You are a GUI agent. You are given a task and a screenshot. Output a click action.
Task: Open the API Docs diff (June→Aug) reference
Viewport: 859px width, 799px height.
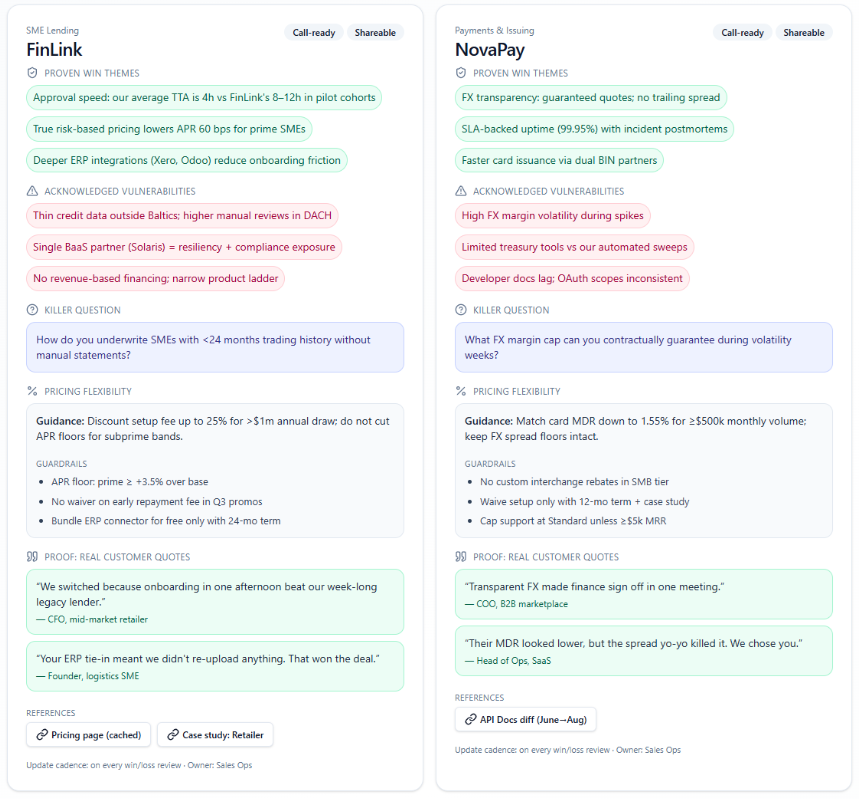point(527,719)
